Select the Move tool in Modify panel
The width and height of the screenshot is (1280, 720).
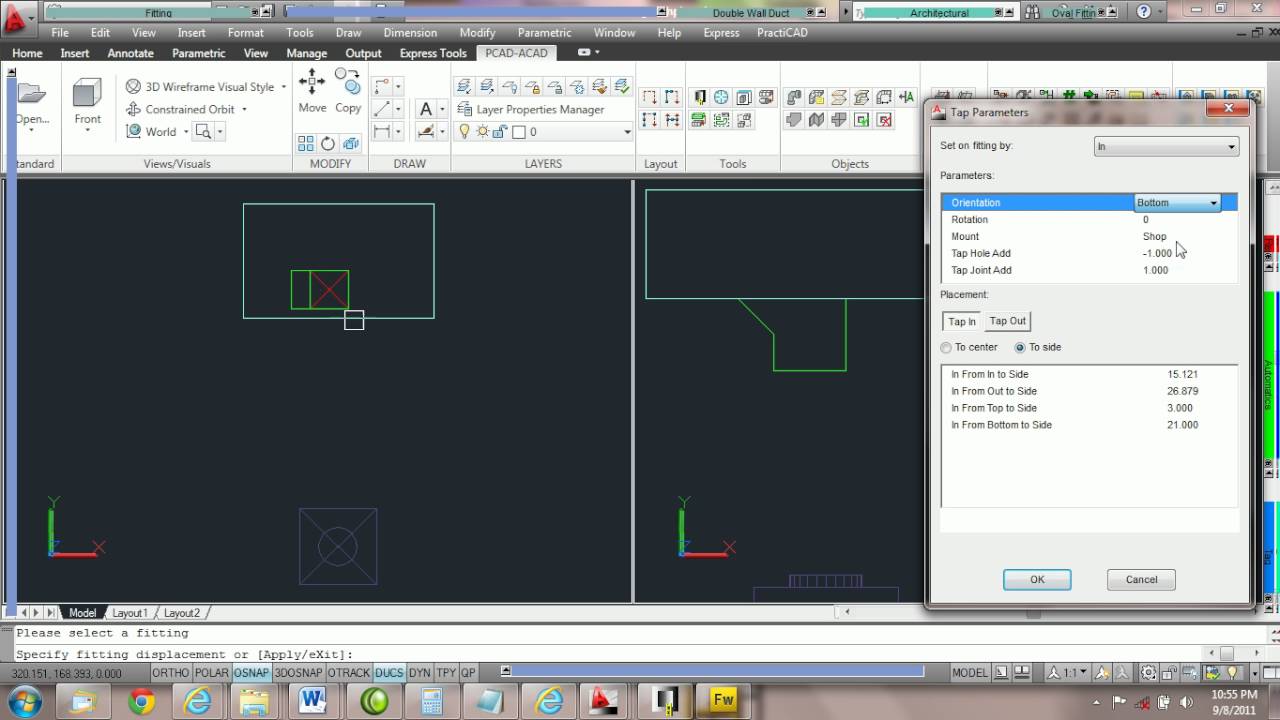tap(312, 91)
